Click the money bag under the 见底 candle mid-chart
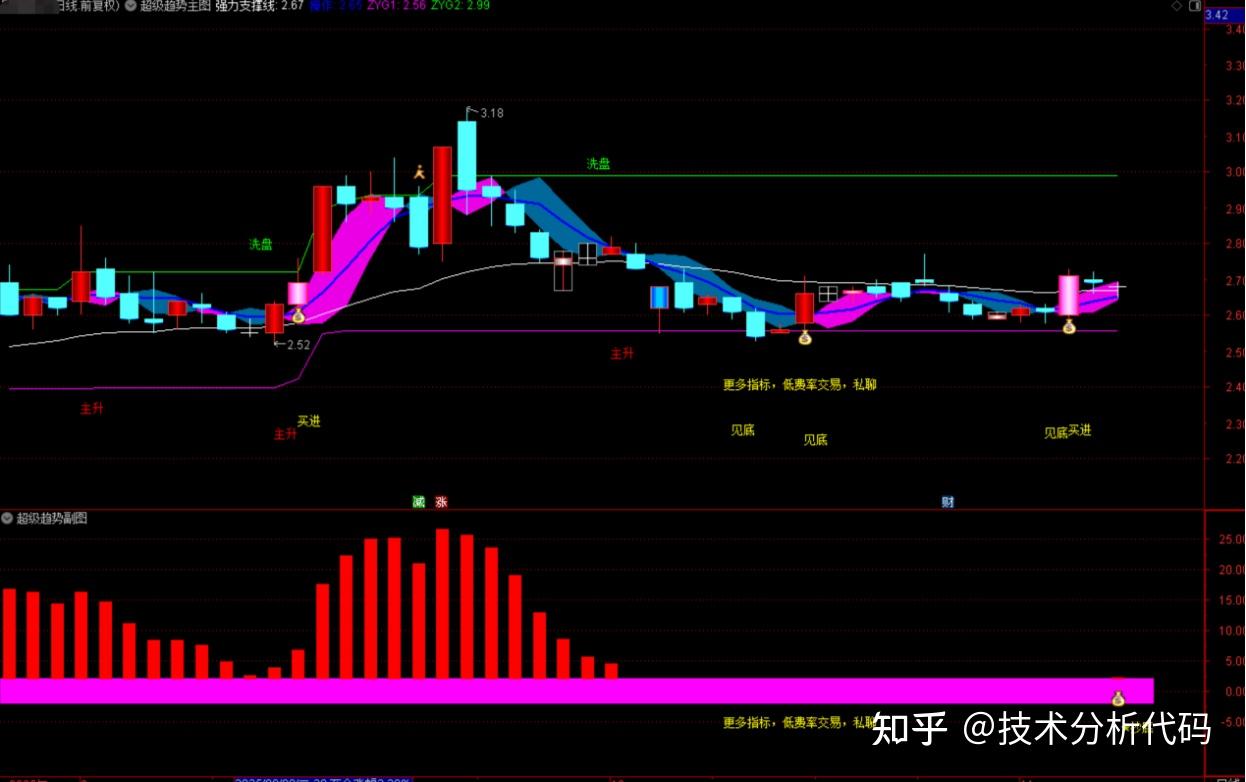This screenshot has height=782, width=1246. 805,337
